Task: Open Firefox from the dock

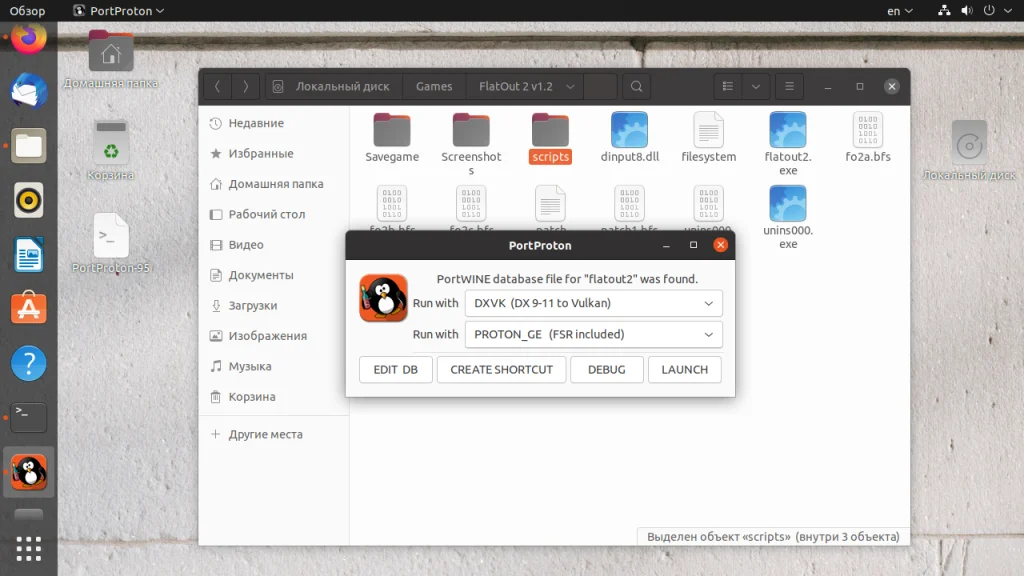Action: point(28,39)
